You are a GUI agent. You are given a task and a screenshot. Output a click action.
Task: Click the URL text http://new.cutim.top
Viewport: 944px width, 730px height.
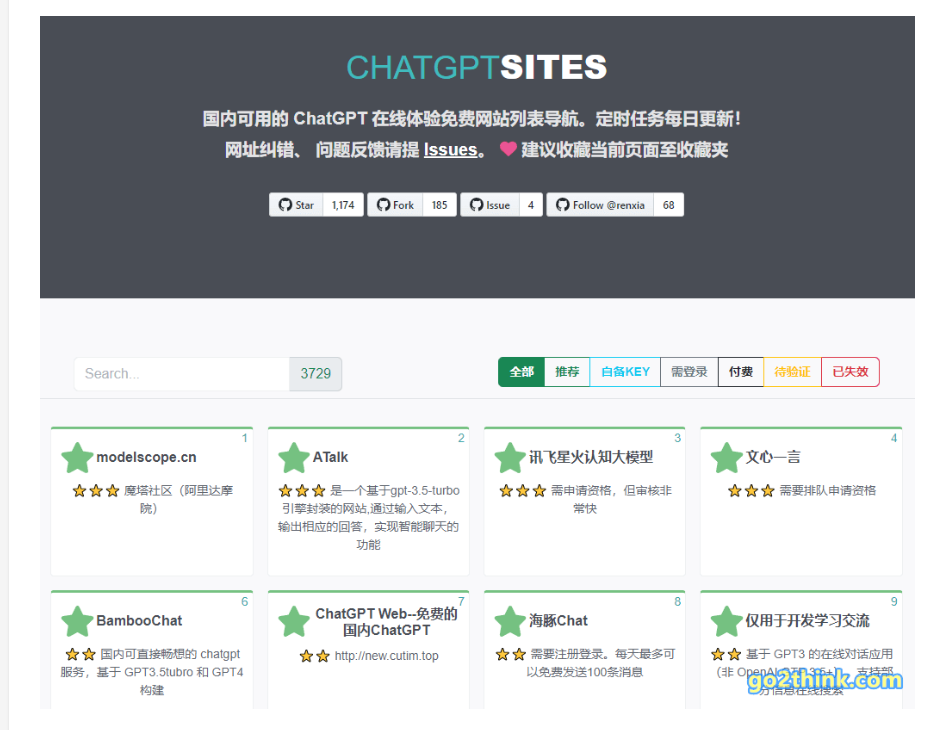(x=387, y=656)
